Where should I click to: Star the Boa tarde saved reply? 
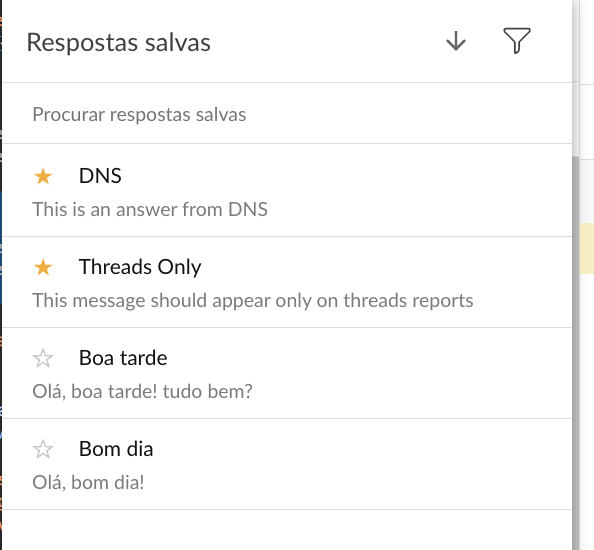click(x=43, y=358)
